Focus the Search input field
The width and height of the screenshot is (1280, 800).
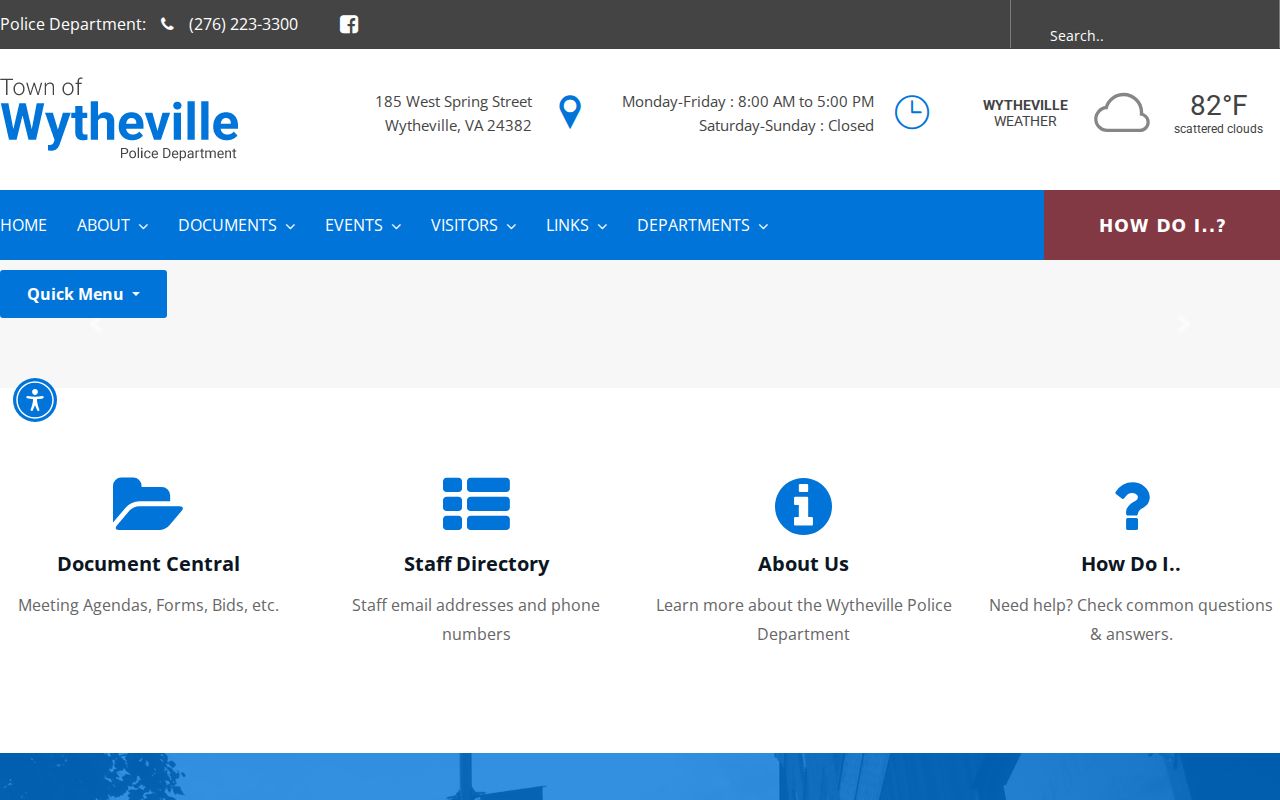[1145, 35]
